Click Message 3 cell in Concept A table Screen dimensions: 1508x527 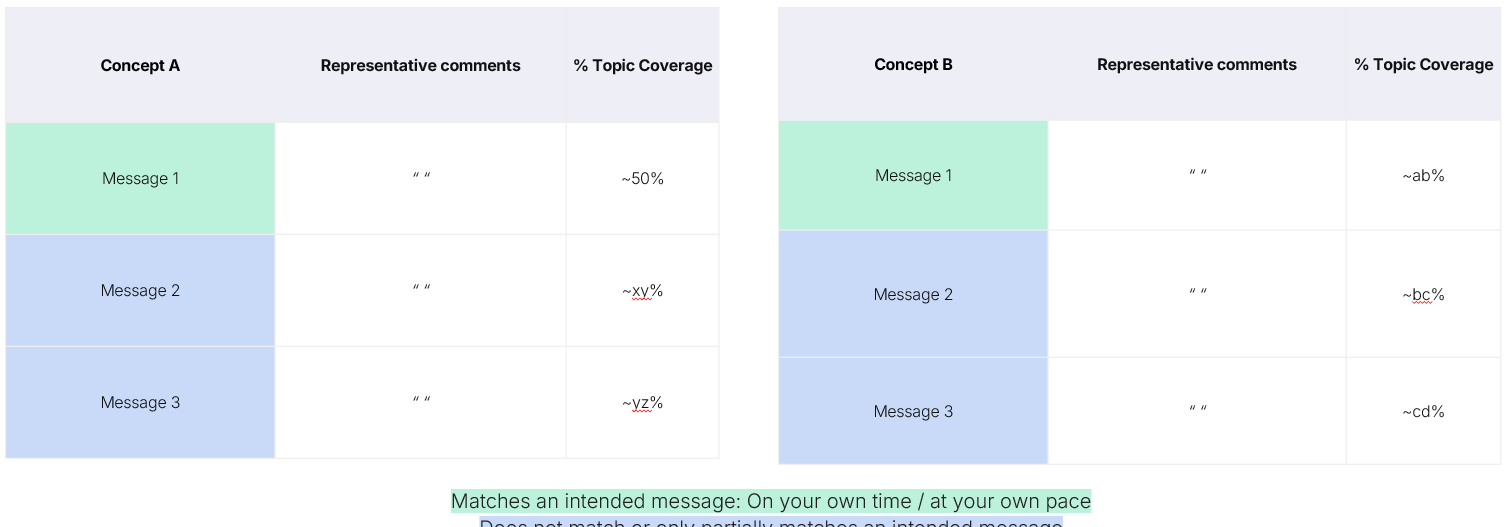pyautogui.click(x=140, y=403)
